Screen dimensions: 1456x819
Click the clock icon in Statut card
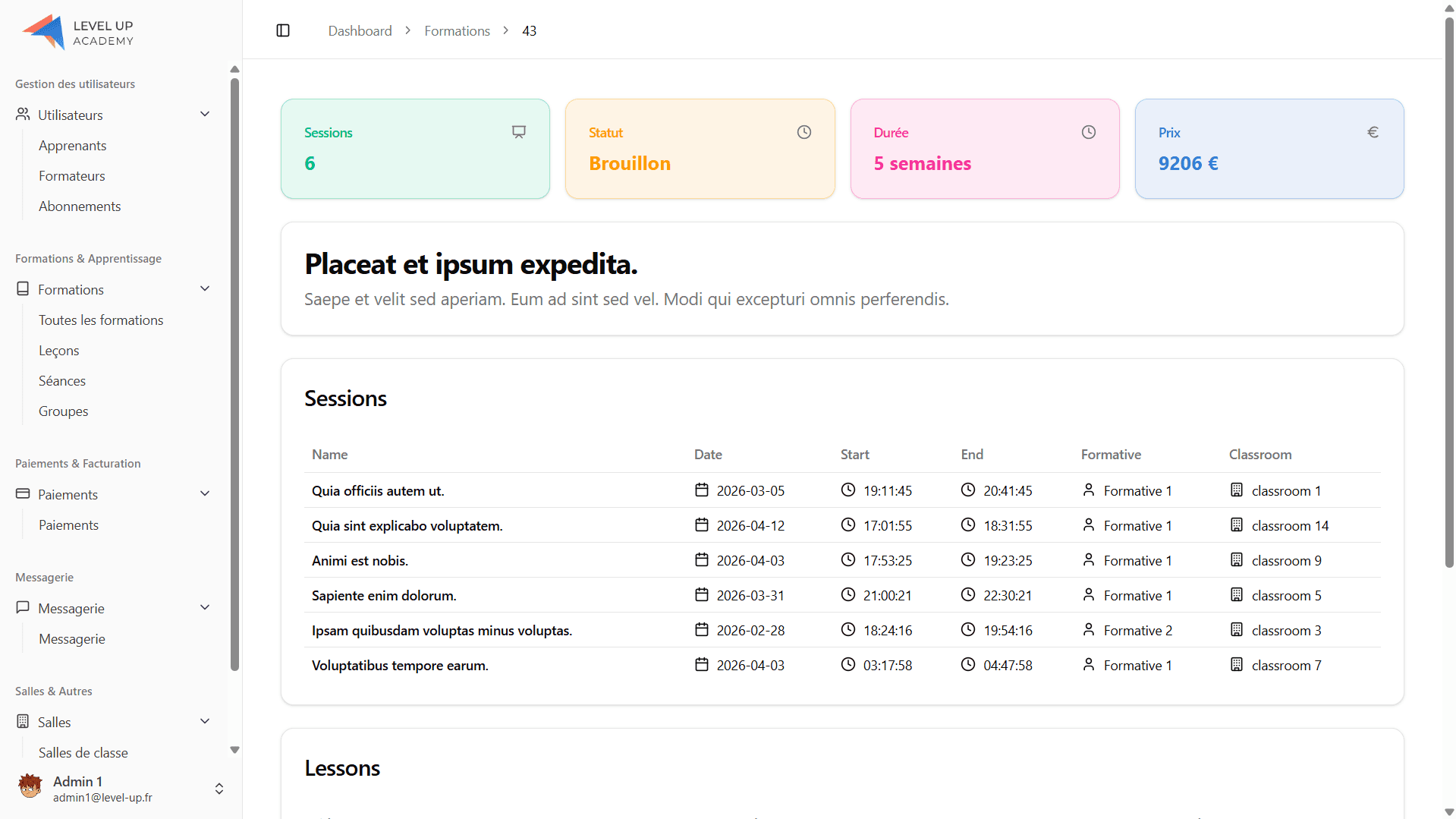(x=804, y=132)
